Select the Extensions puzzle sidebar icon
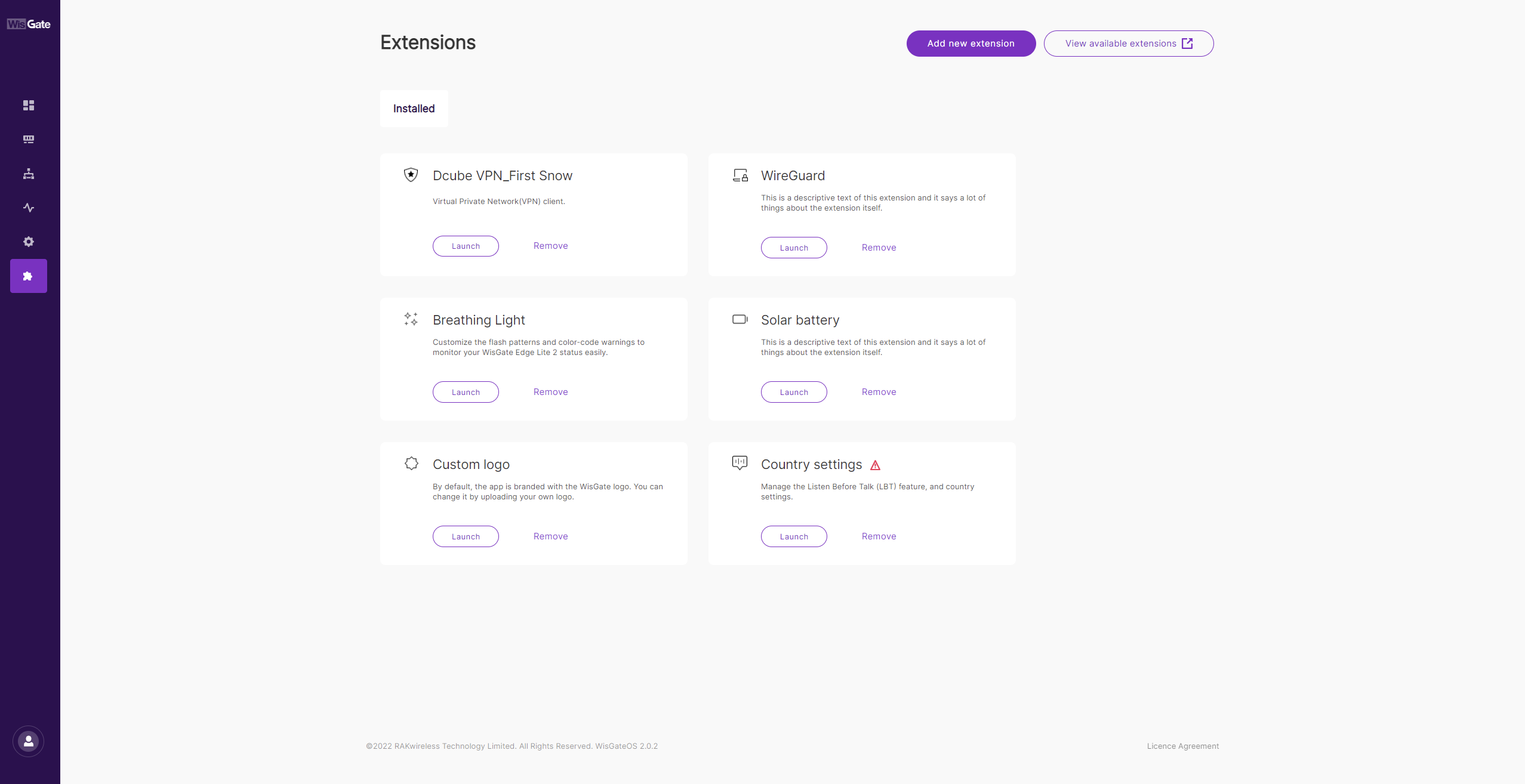This screenshot has width=1525, height=784. pyautogui.click(x=29, y=276)
